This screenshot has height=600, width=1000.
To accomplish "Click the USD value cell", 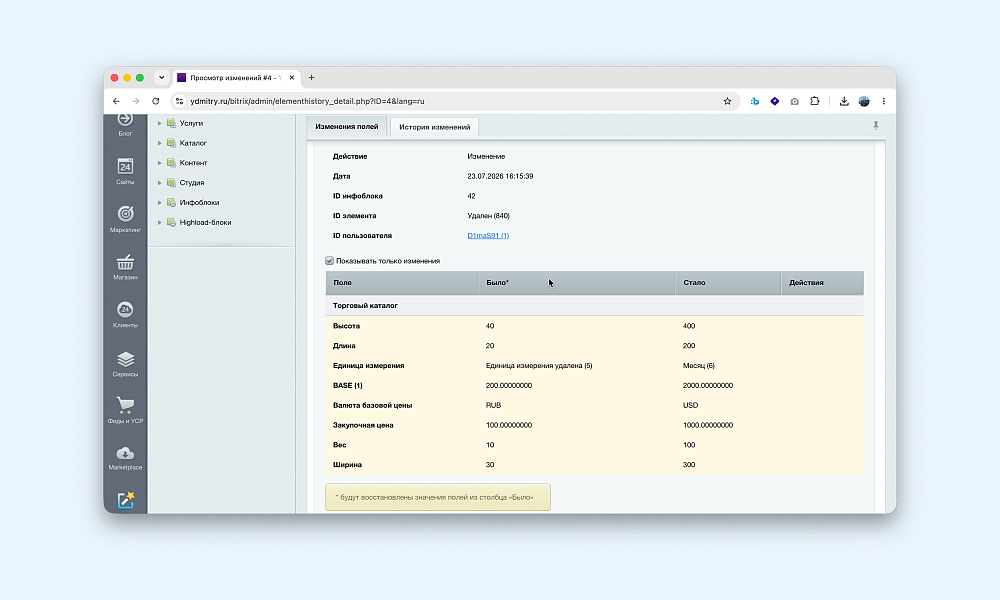I will click(x=690, y=405).
